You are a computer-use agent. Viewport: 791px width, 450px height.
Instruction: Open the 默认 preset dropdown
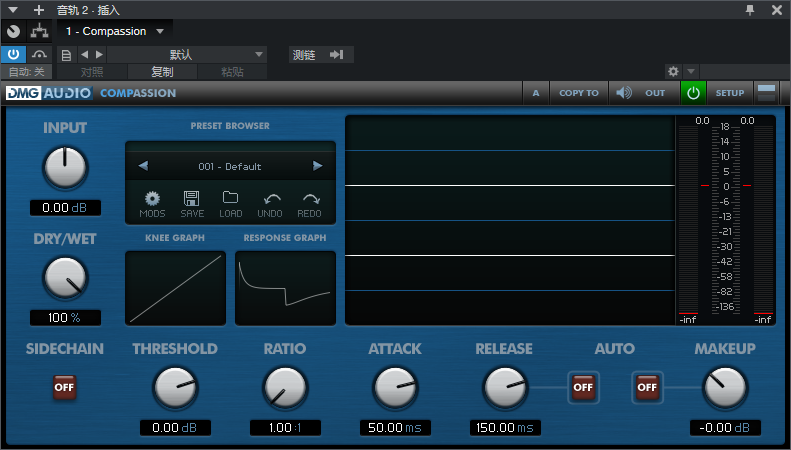(x=187, y=54)
